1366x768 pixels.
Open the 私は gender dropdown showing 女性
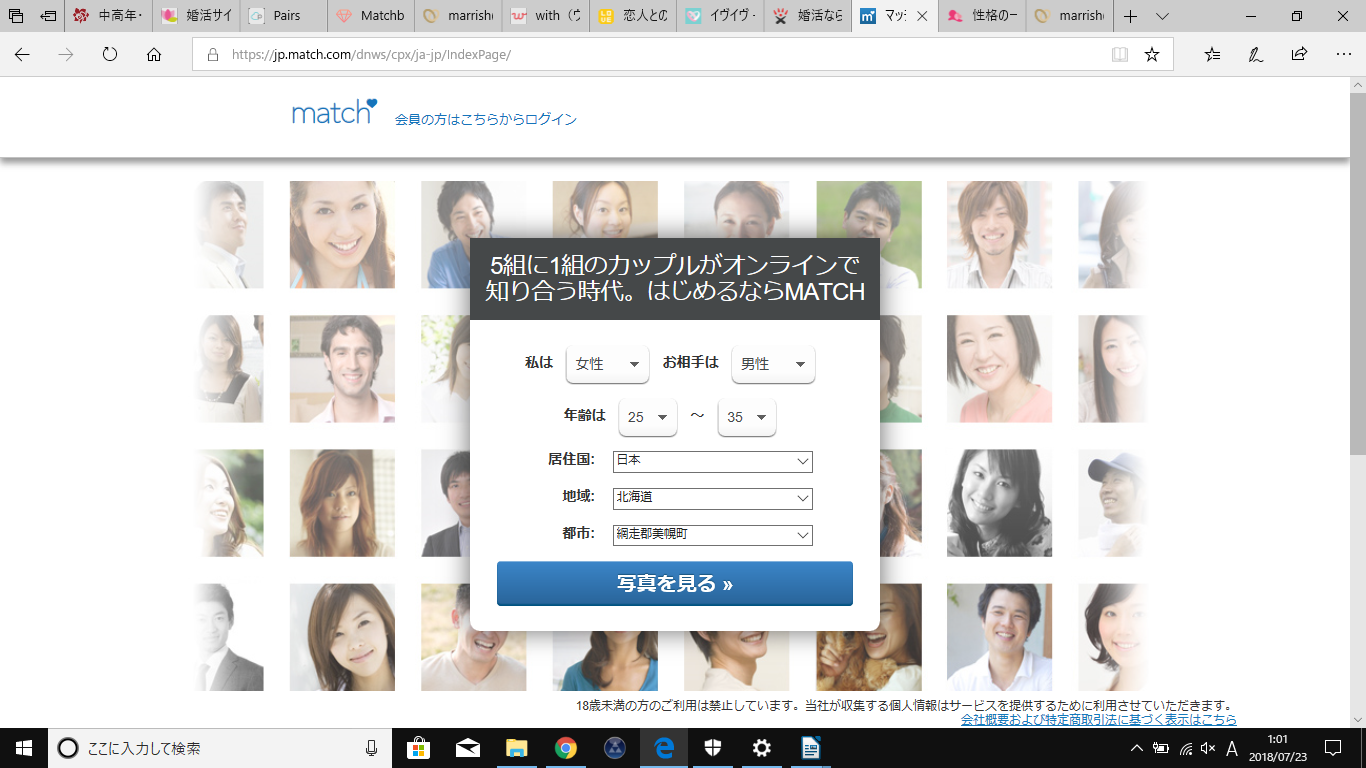coord(608,364)
